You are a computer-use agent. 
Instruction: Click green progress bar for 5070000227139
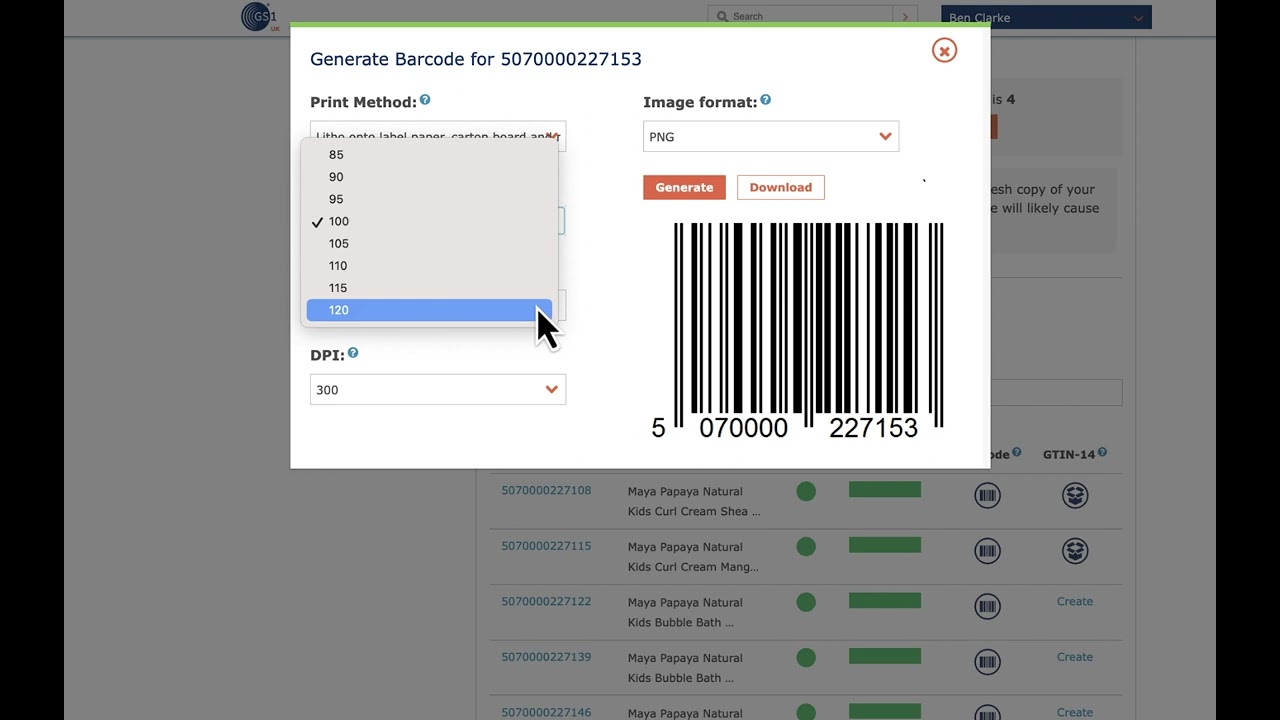(885, 656)
